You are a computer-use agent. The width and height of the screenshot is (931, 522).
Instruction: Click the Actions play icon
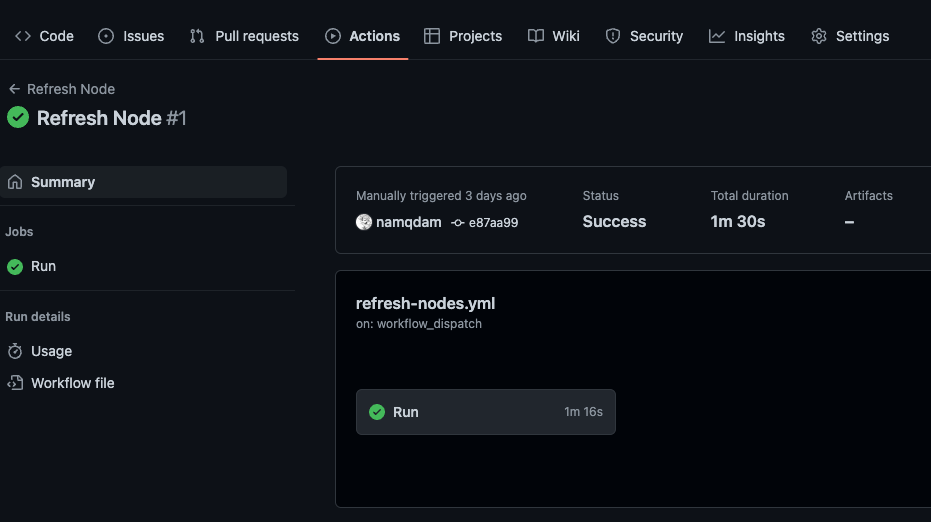pos(333,36)
